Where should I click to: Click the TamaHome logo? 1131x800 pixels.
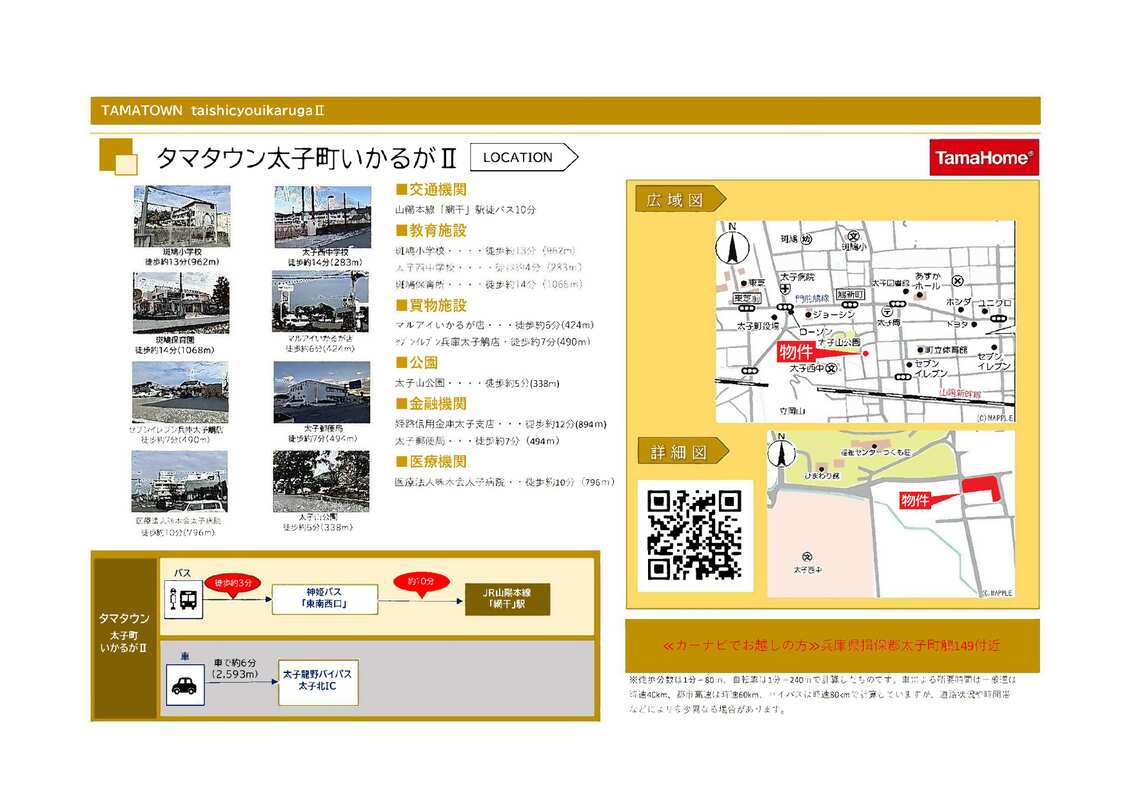pyautogui.click(x=984, y=157)
